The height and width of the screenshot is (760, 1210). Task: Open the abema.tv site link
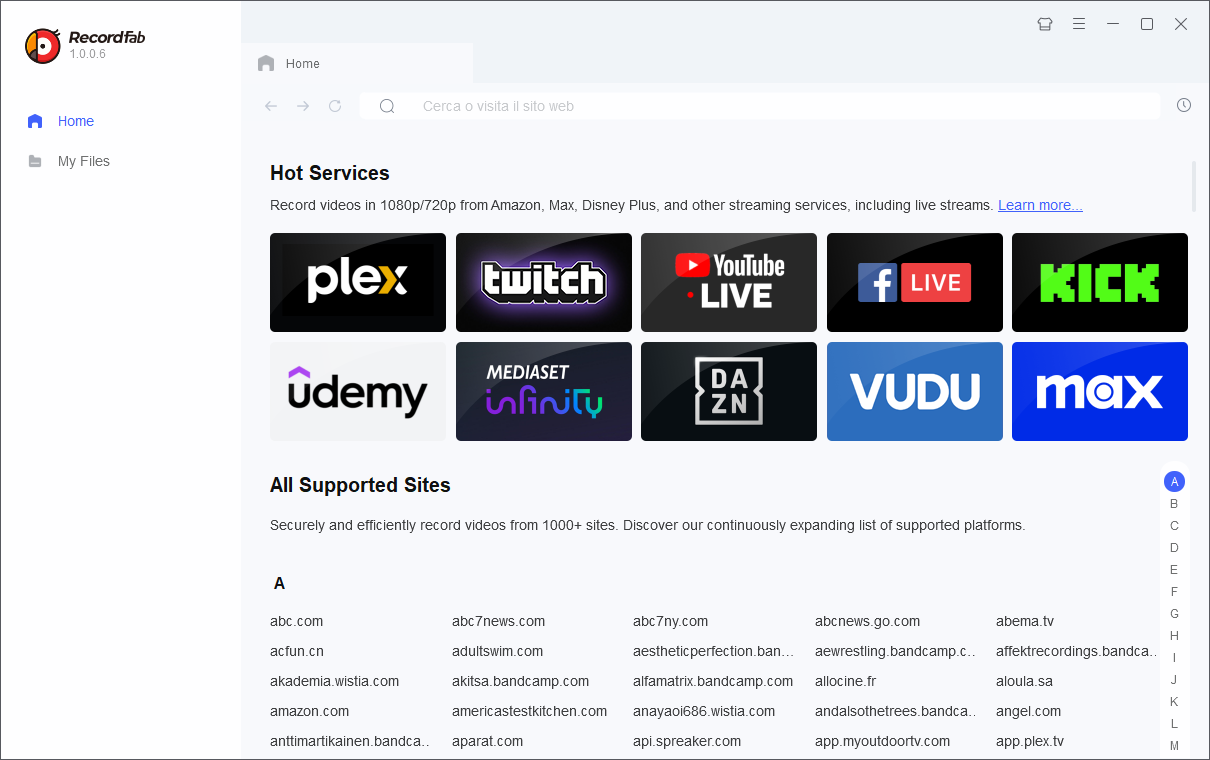pos(1025,621)
